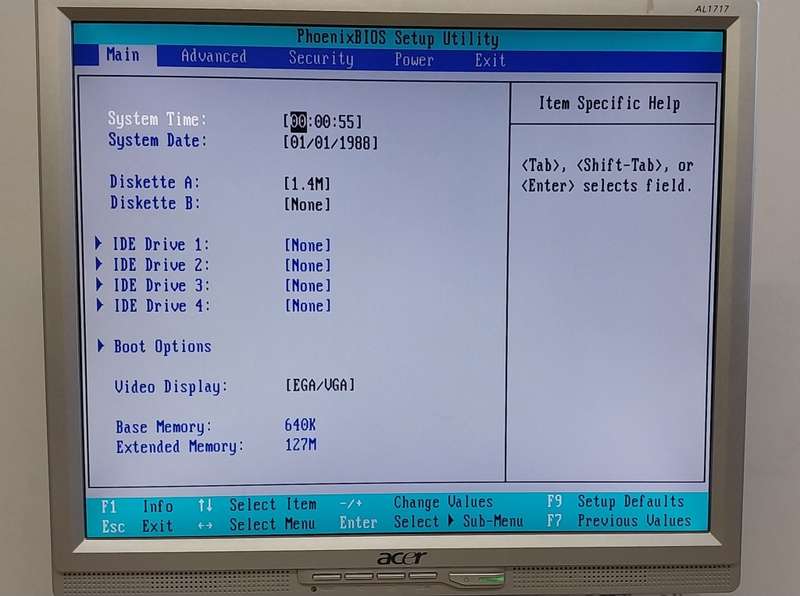
Task: Click the IDE Drive 3 None value
Action: coord(308,285)
